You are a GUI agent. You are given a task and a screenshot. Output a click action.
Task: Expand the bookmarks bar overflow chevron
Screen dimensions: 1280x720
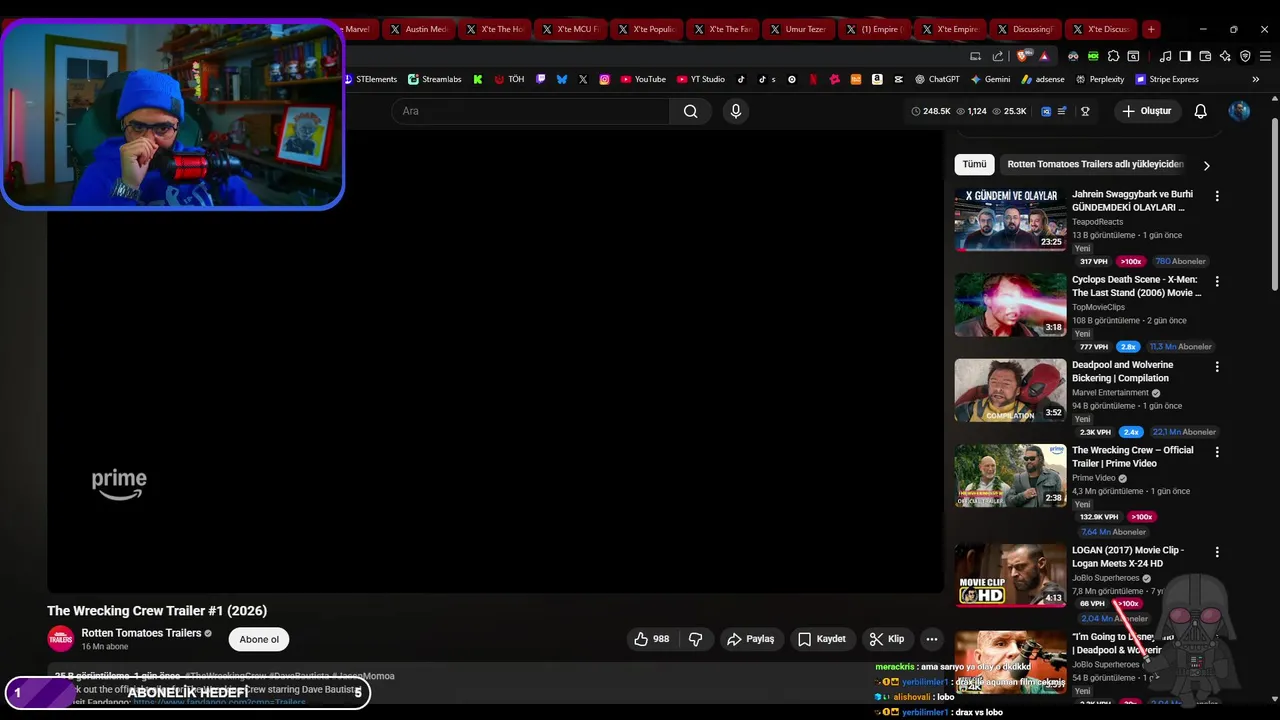[1255, 79]
